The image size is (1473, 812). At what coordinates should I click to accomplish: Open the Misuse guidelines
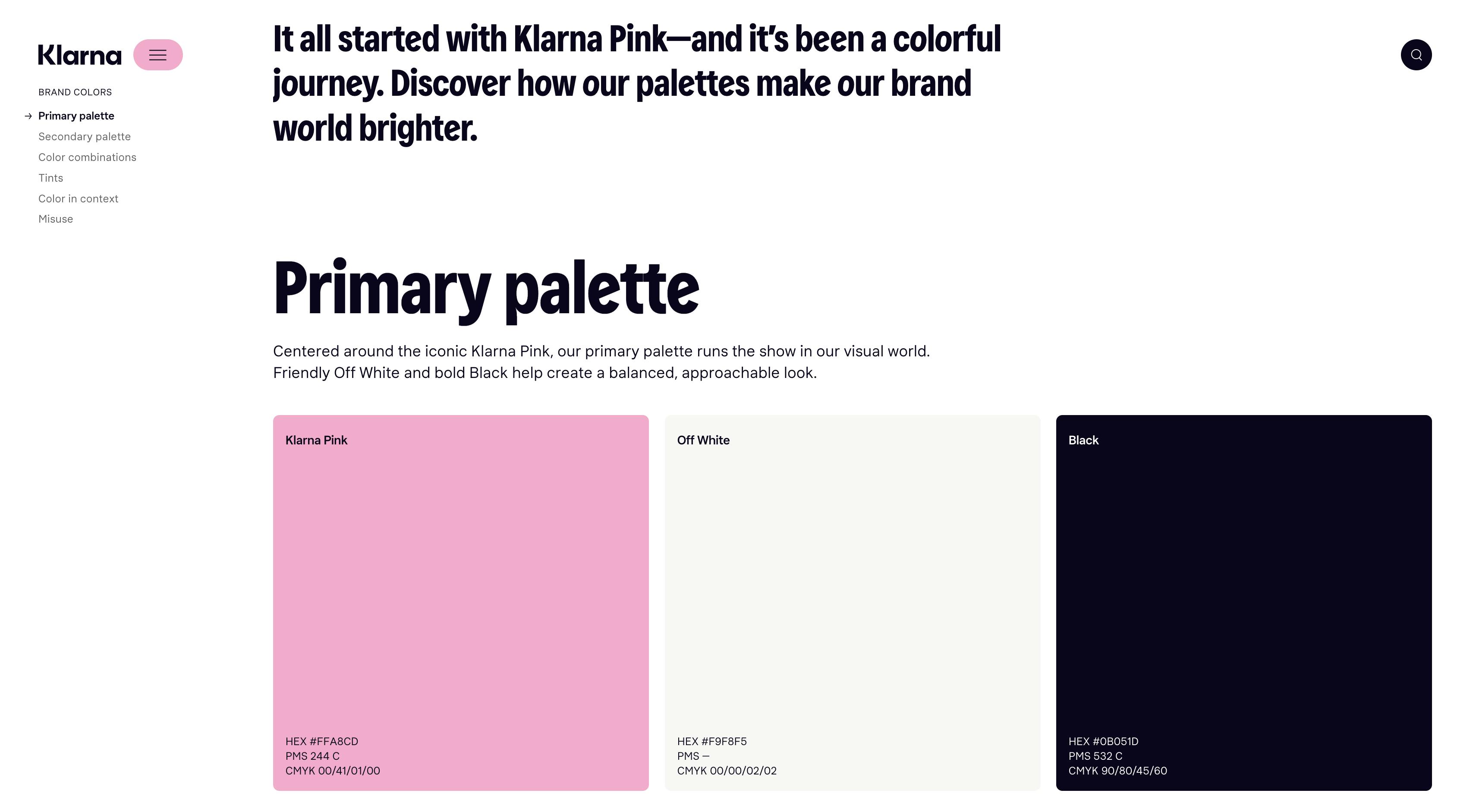tap(56, 218)
